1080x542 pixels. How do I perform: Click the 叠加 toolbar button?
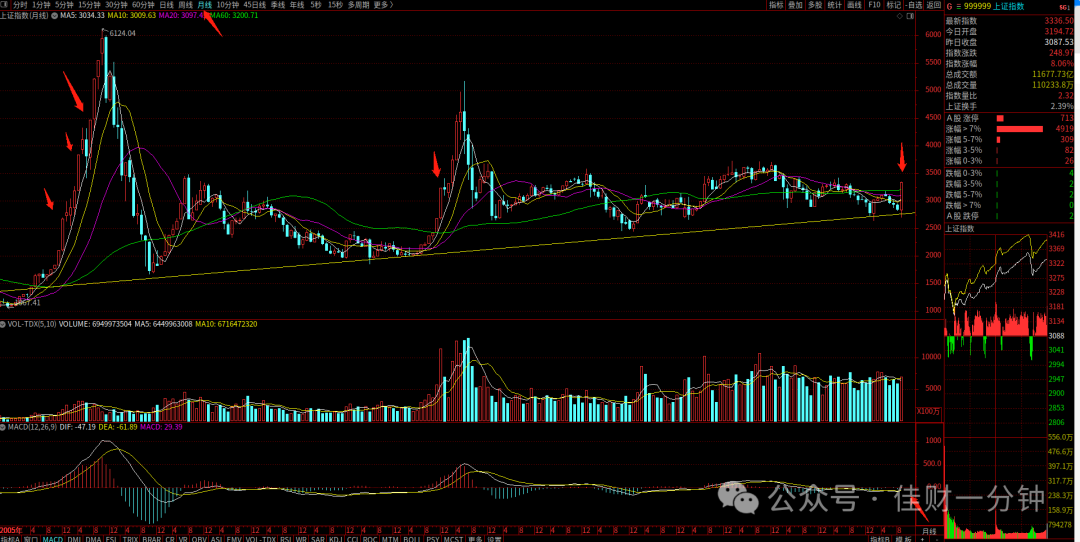[x=796, y=5]
